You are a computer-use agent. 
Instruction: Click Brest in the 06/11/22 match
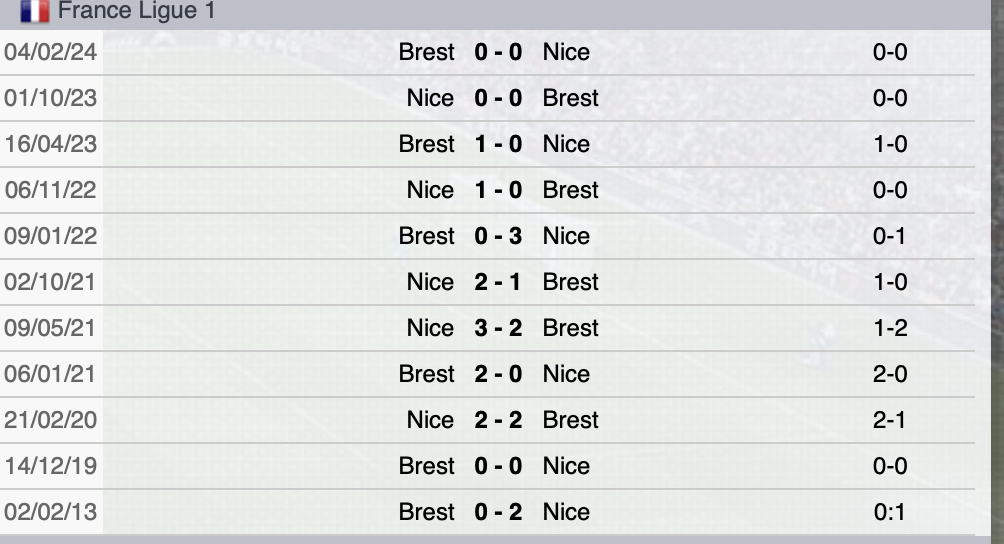(570, 190)
